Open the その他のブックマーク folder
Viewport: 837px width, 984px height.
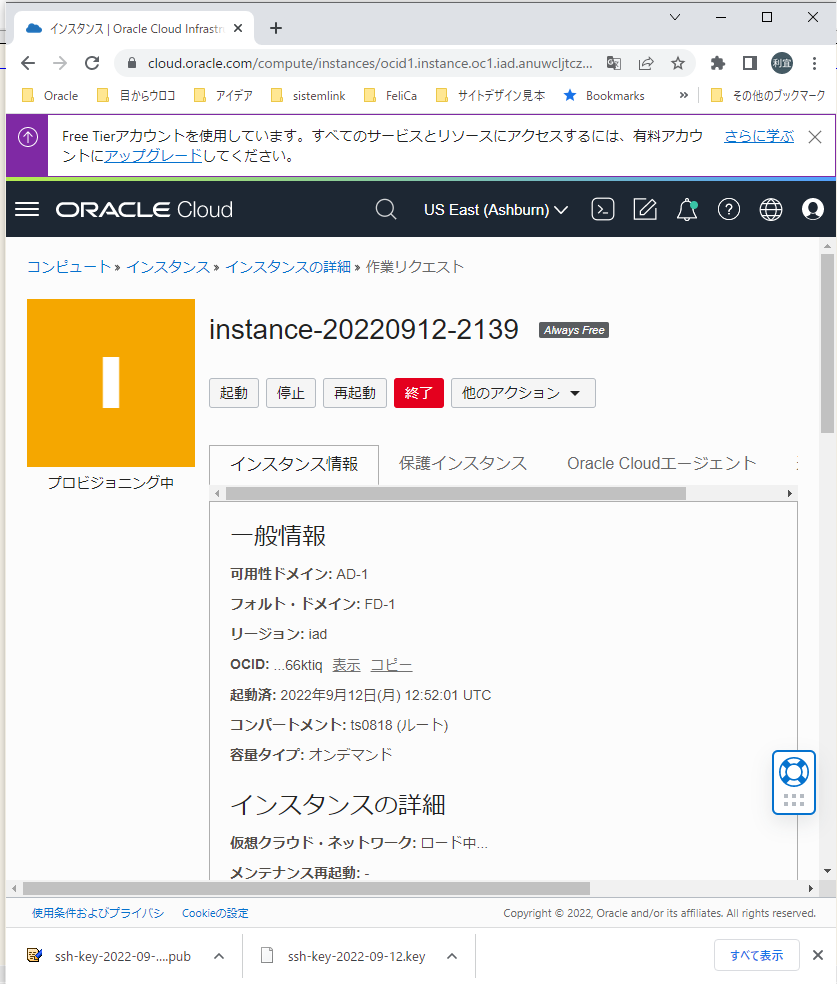[x=768, y=95]
